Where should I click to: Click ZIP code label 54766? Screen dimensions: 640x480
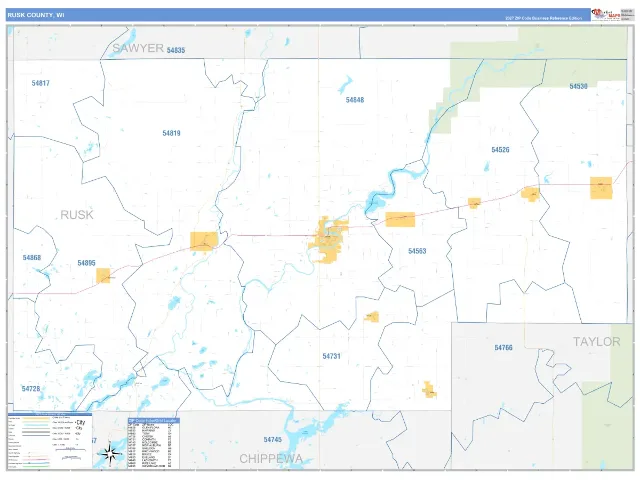tap(503, 348)
